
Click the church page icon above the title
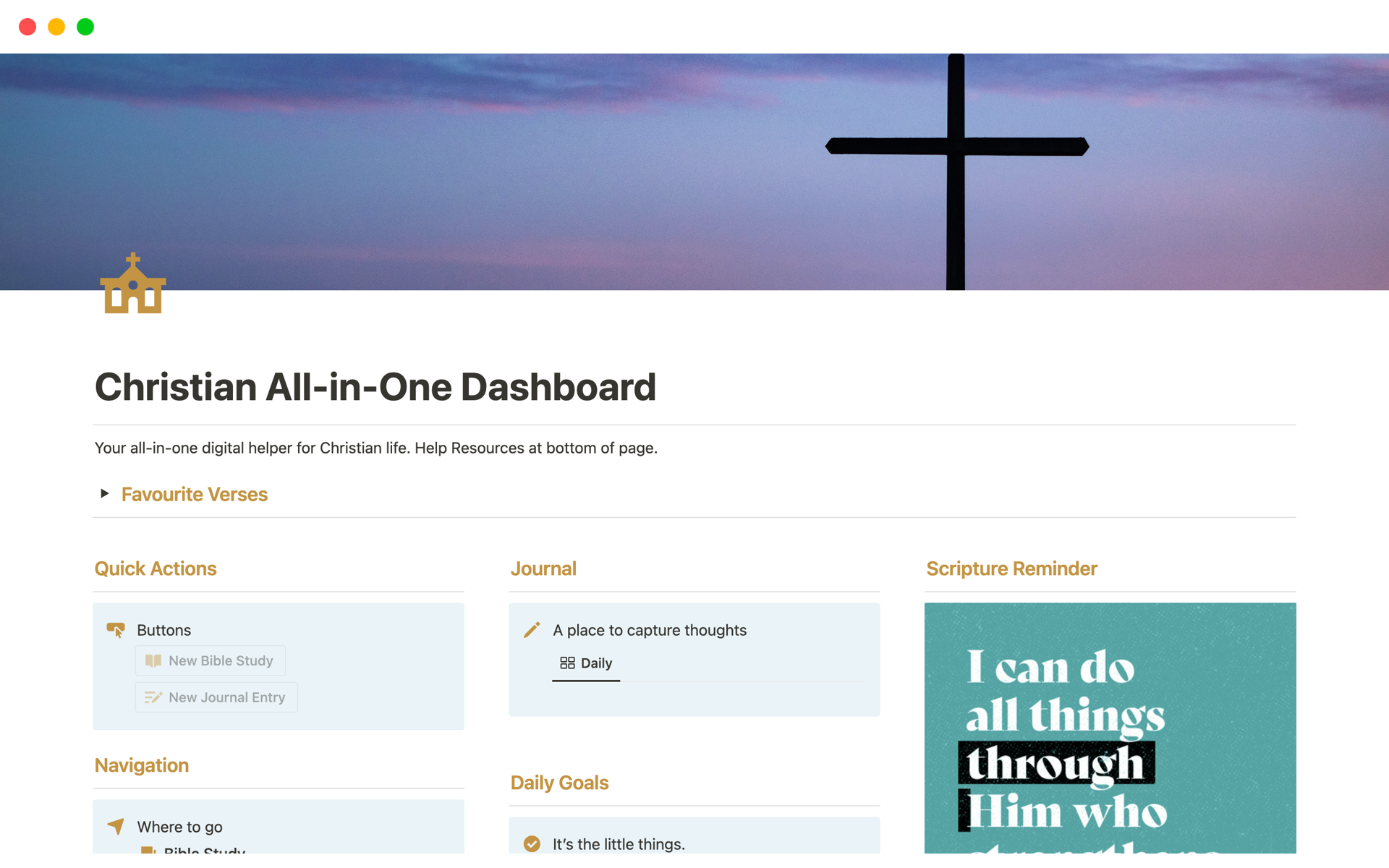tap(133, 287)
